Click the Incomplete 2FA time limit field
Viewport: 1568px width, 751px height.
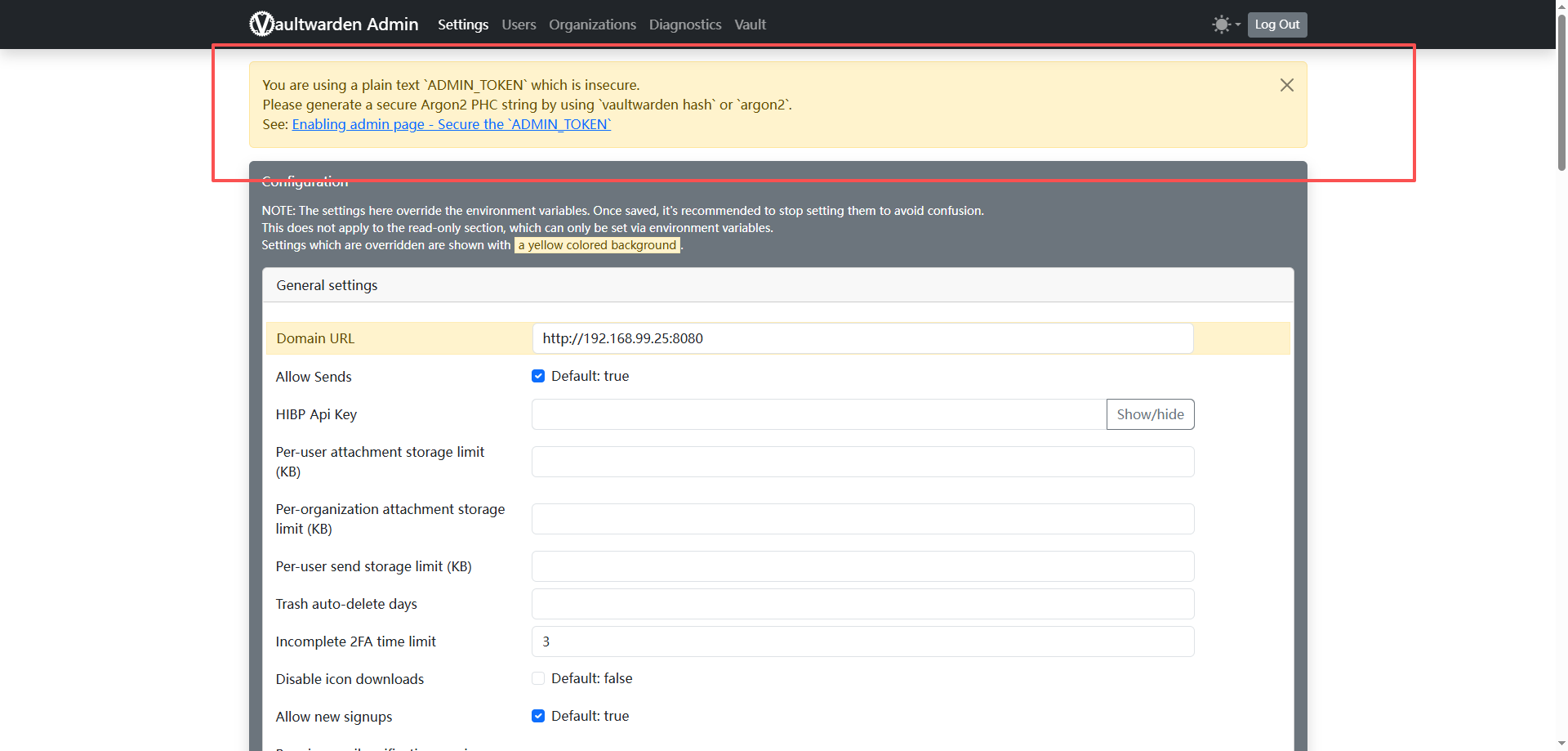[862, 641]
